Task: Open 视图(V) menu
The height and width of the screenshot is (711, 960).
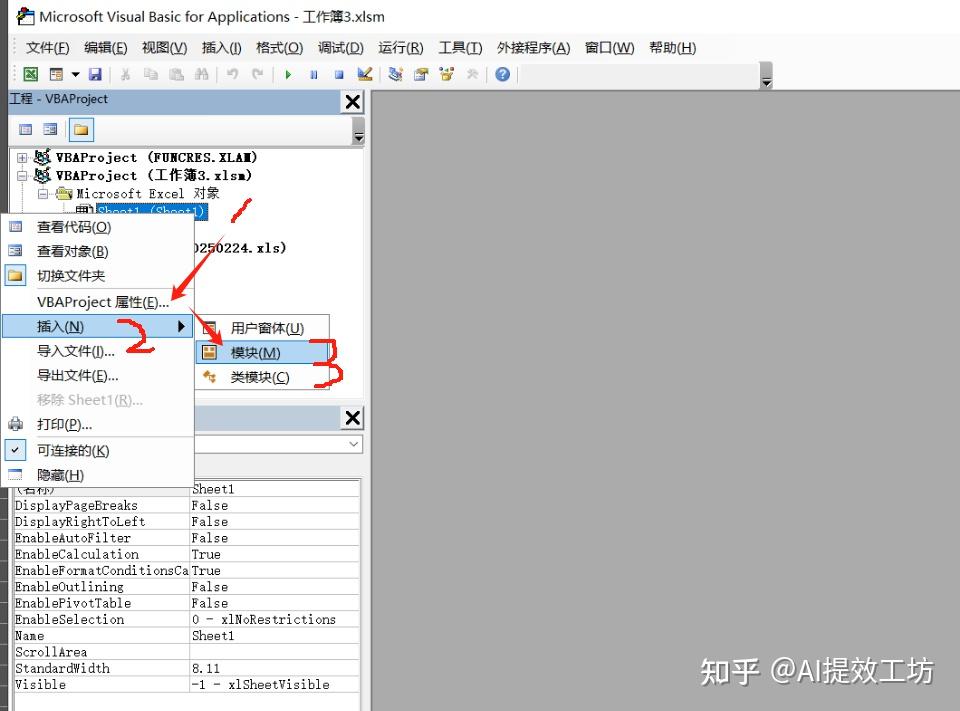Action: (164, 48)
